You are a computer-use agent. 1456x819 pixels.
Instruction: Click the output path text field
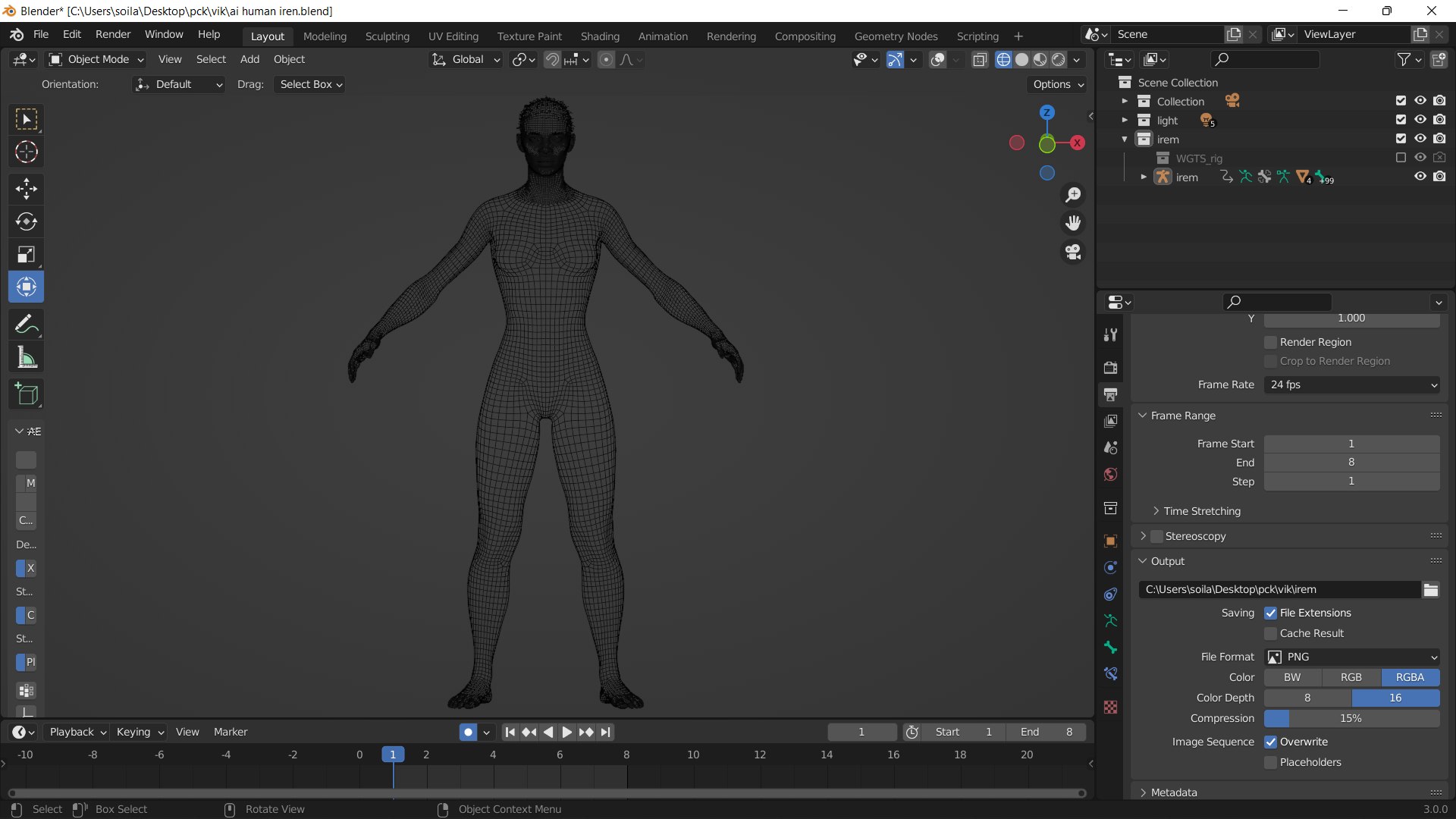[1279, 589]
